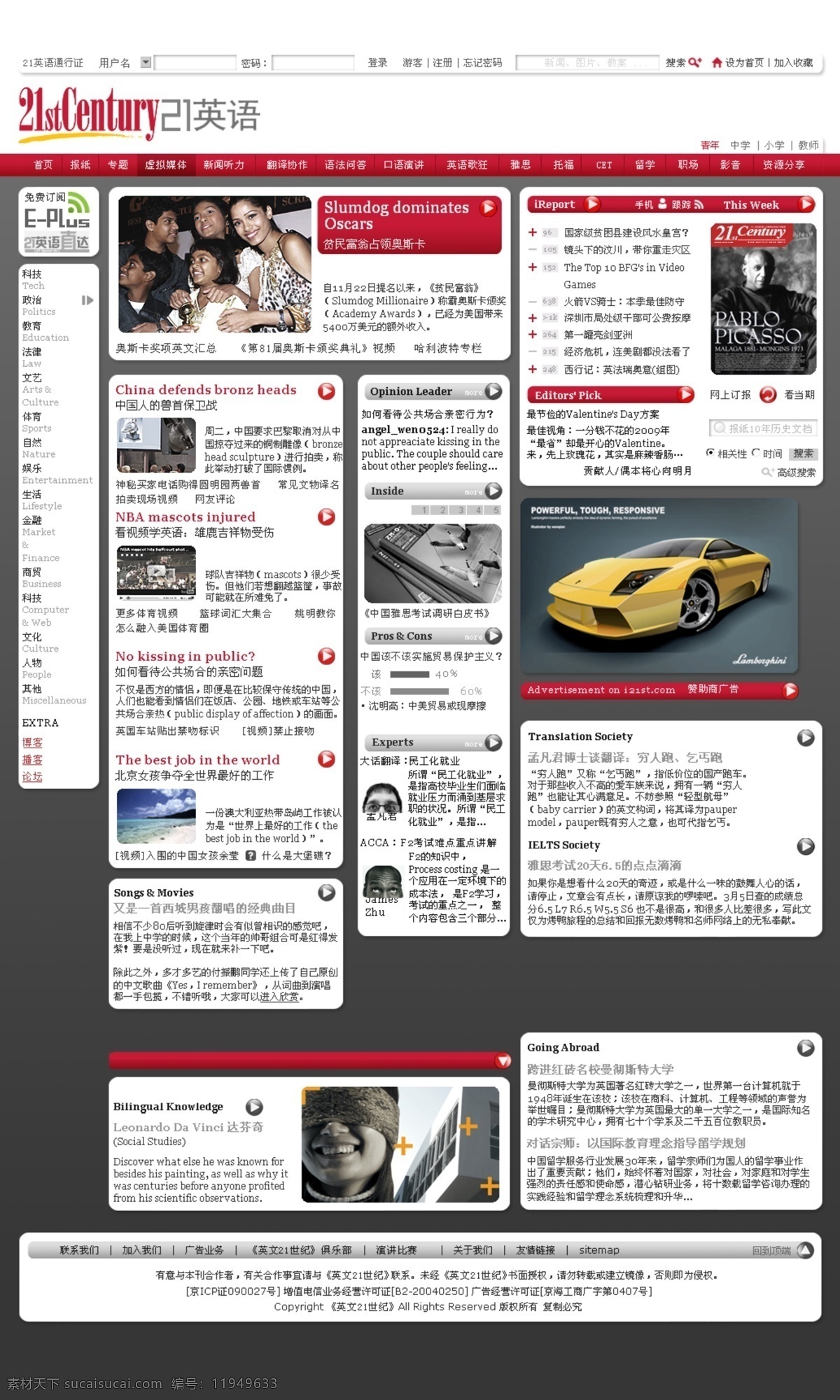This screenshot has height=1400, width=840.
Task: Click arrow beside NBA mascots injured
Action: 326,517
